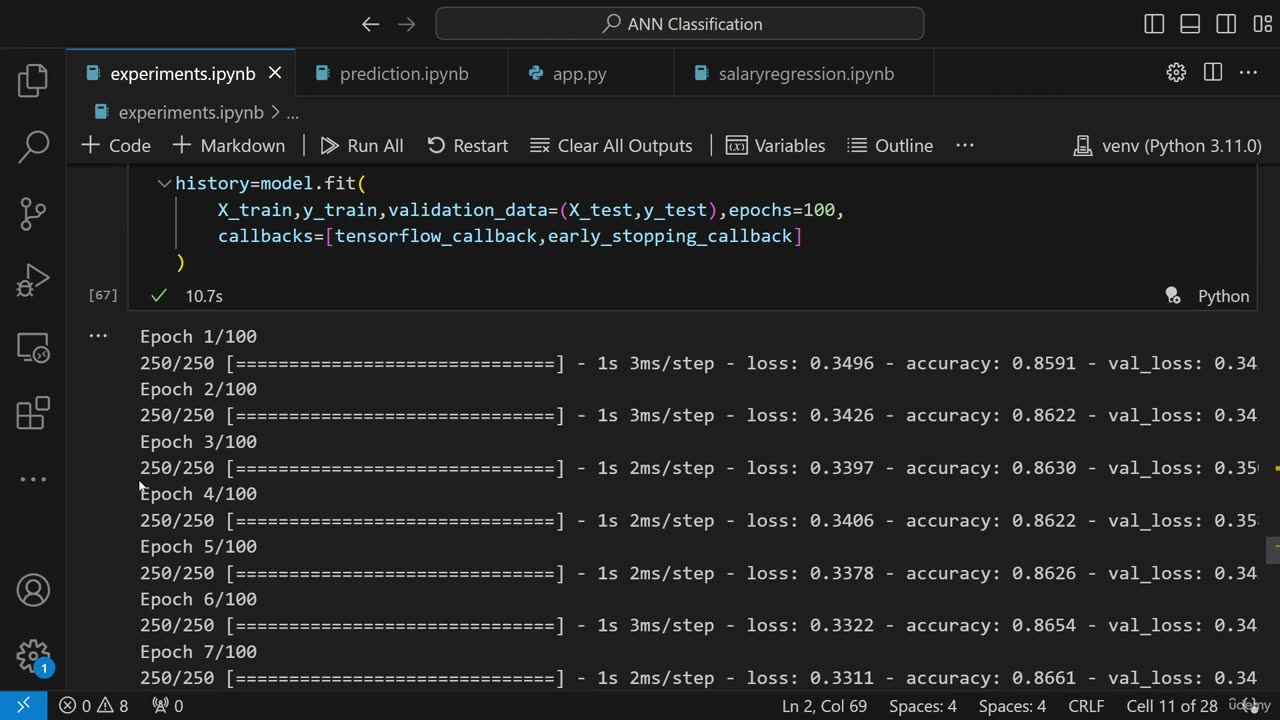Clear All Outputs of the notebook

pos(611,145)
